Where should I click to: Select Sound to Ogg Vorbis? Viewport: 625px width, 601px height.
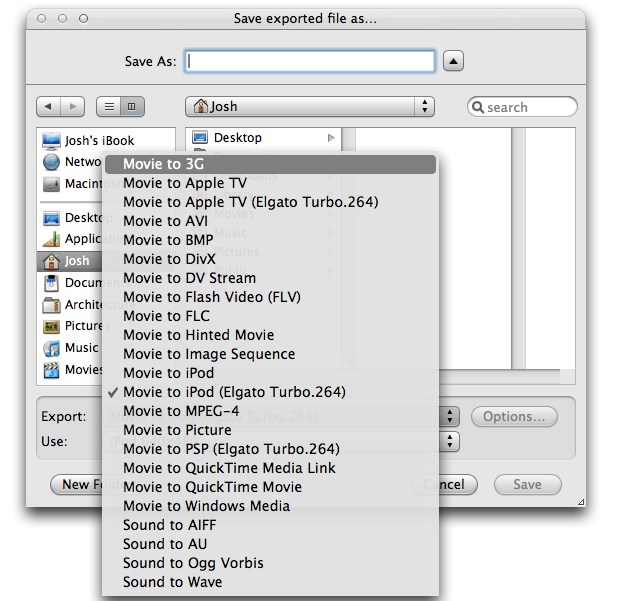pos(270,563)
